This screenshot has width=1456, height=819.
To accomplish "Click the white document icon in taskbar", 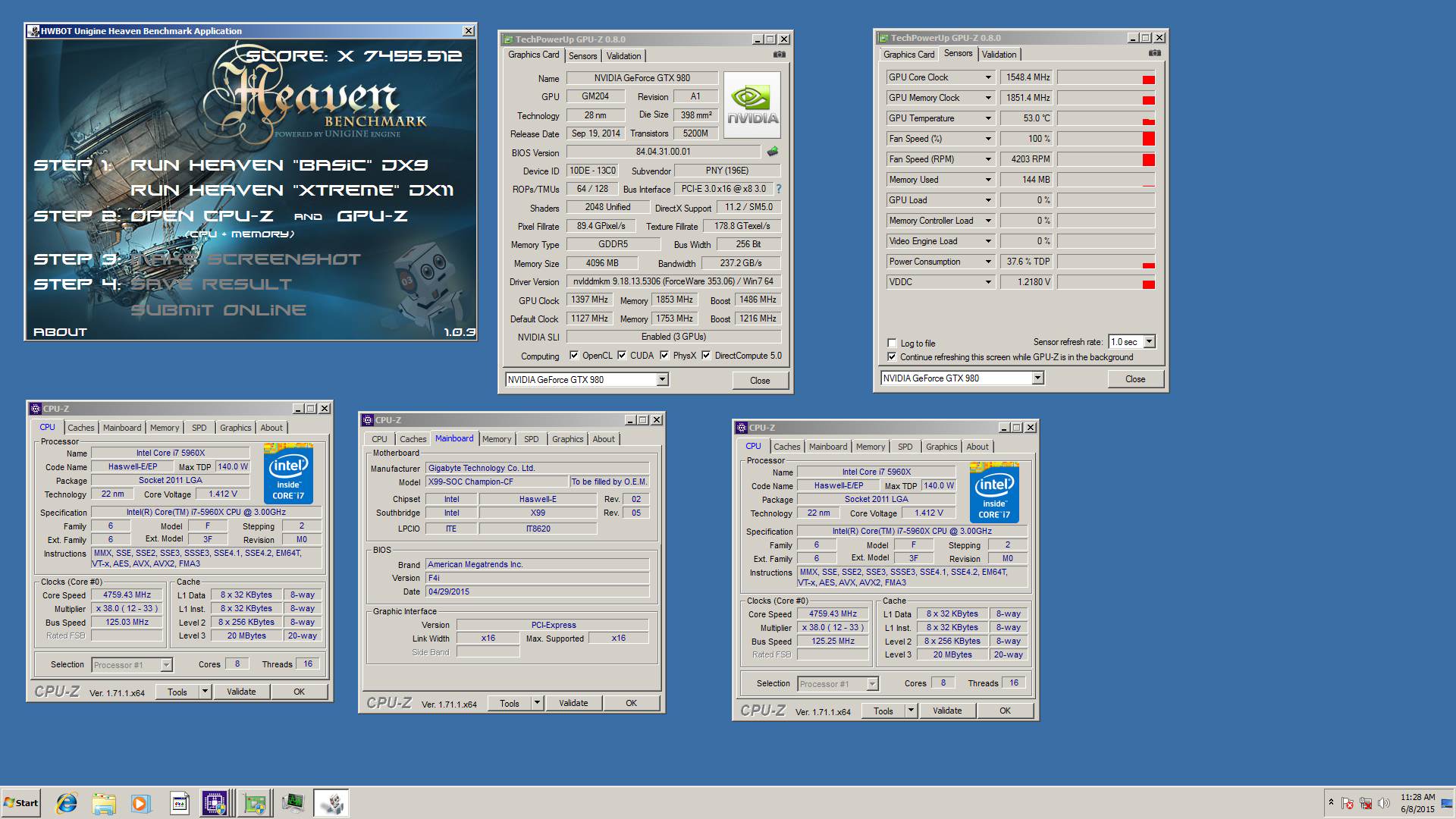I will point(180,803).
